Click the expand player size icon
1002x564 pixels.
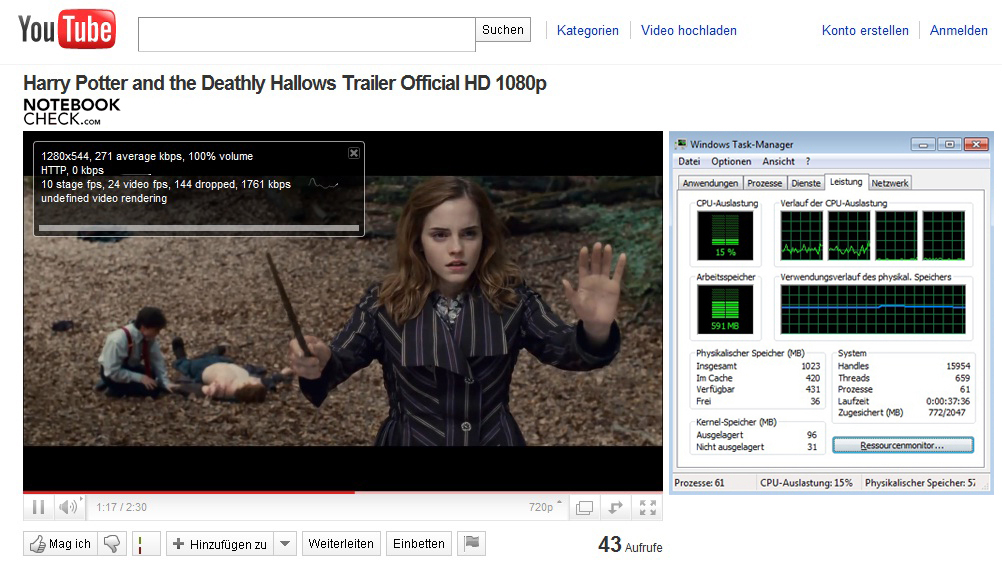pos(616,507)
